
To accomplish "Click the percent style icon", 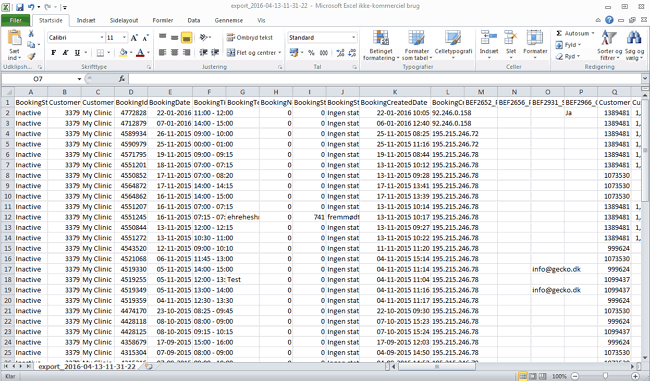I will point(311,53).
